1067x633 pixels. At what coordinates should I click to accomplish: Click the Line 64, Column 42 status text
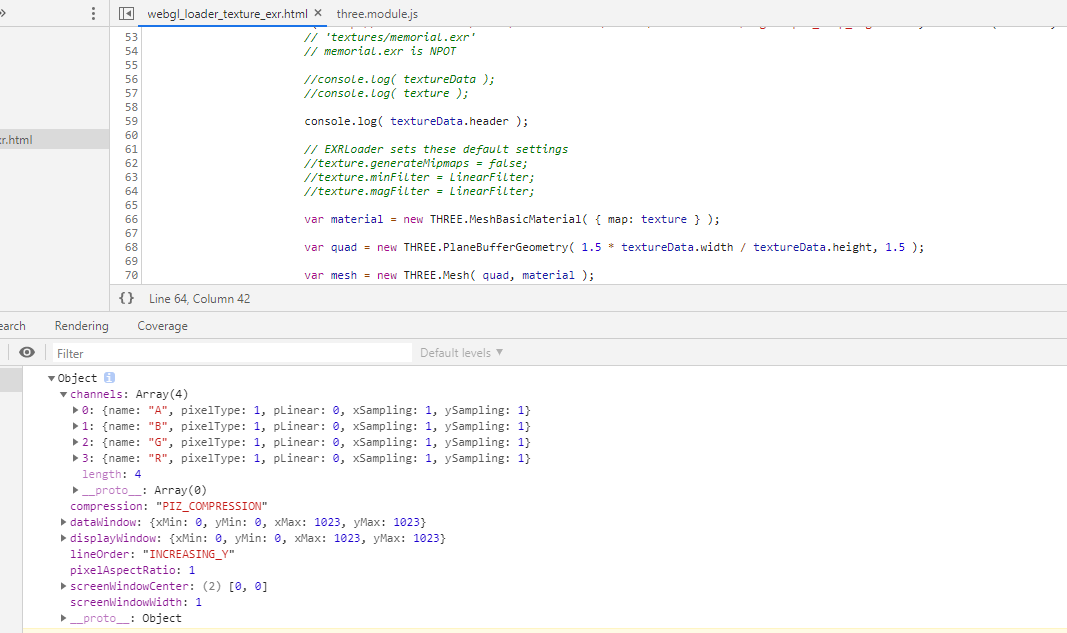199,299
